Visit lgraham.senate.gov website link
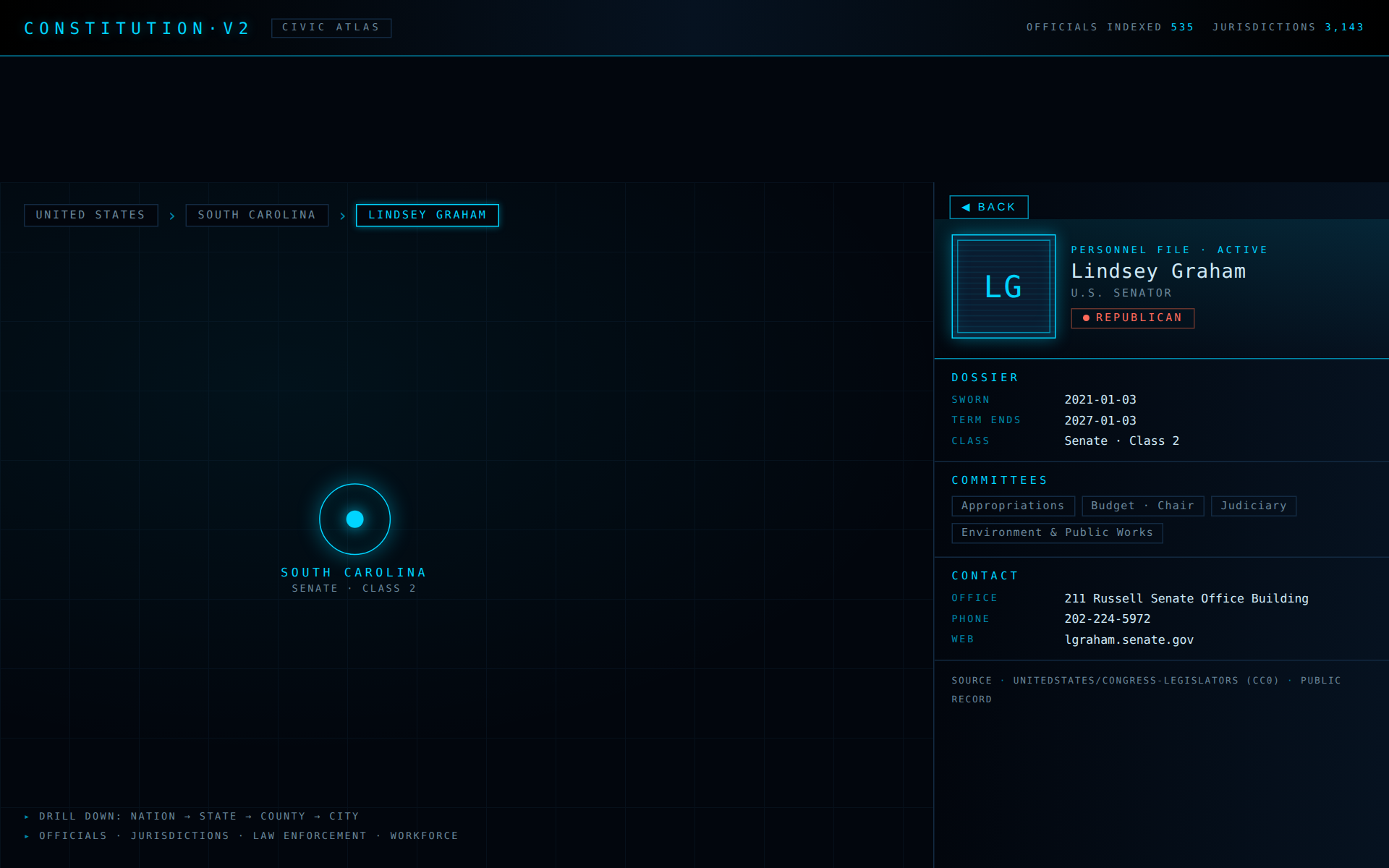Screen dimensions: 1389x868 1129,639
